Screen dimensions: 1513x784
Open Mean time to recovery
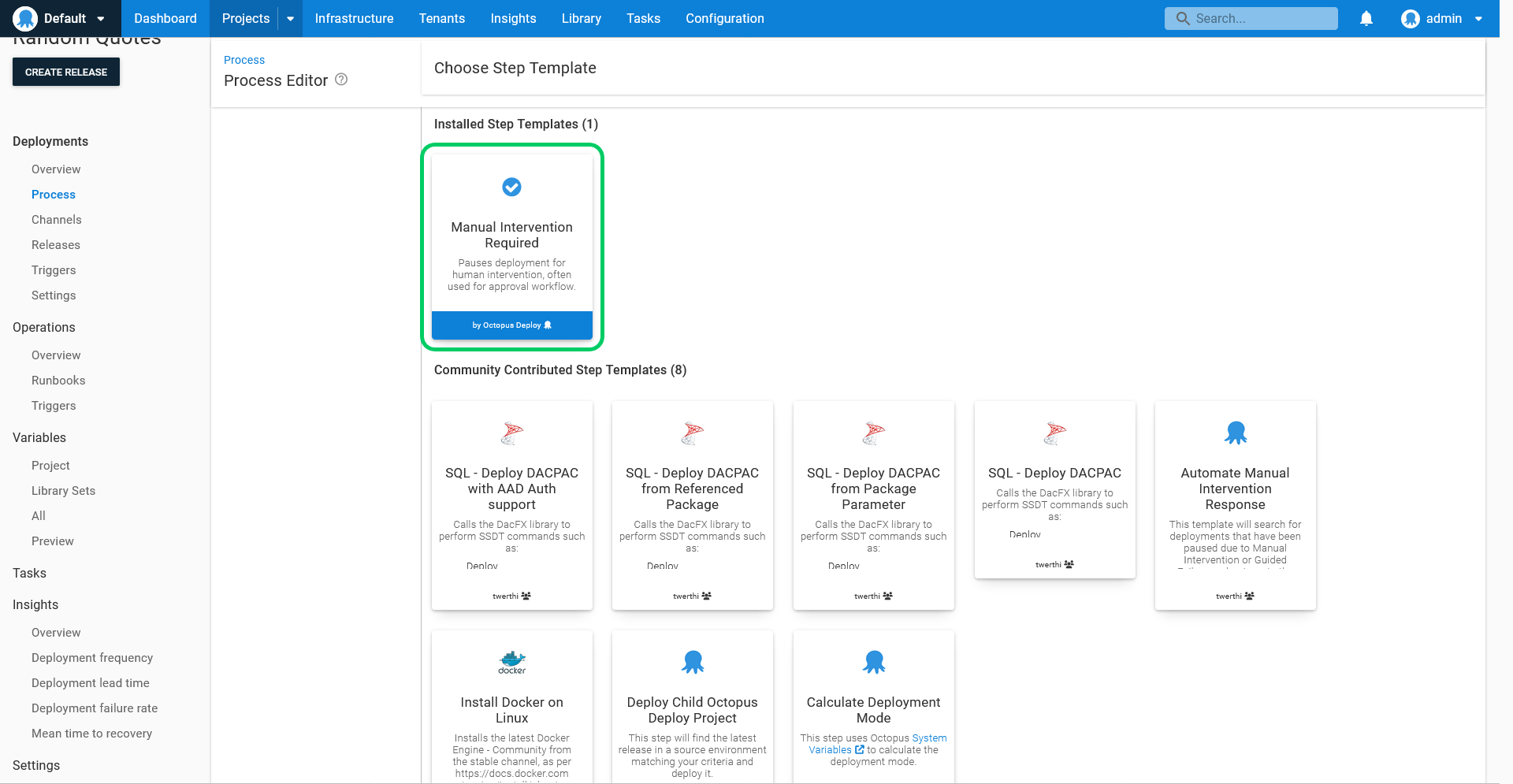click(x=91, y=734)
